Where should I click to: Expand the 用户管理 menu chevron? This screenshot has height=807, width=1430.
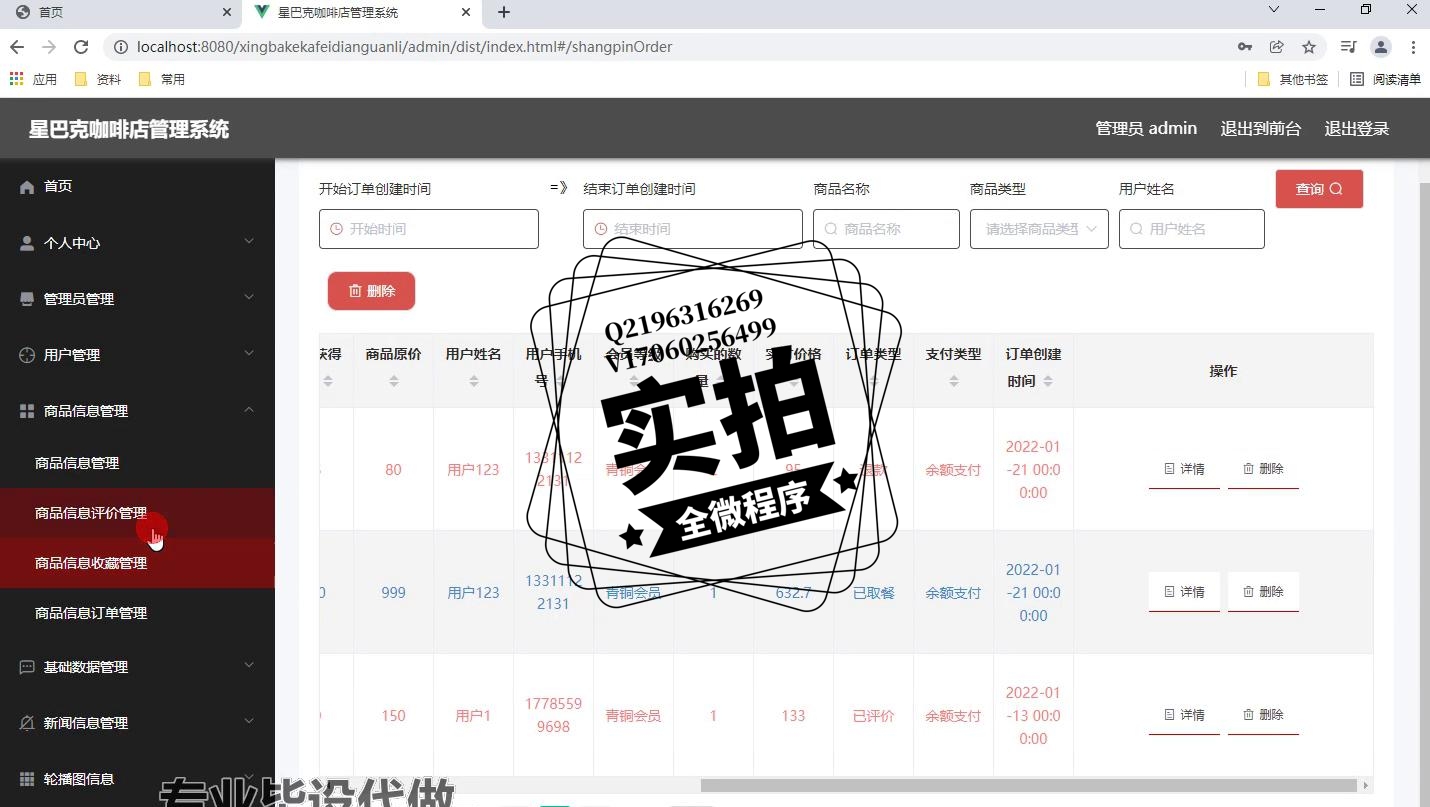(x=249, y=354)
